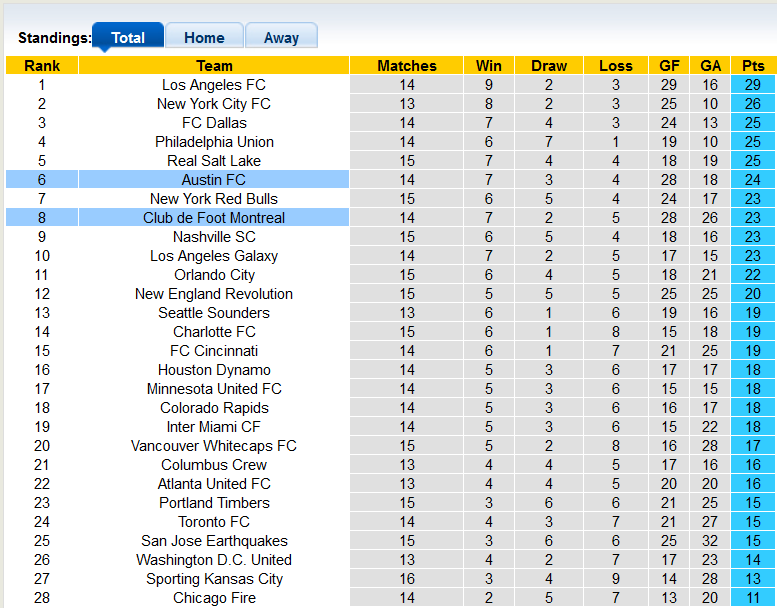
Task: Open the Inter Miami CF link
Action: (214, 427)
